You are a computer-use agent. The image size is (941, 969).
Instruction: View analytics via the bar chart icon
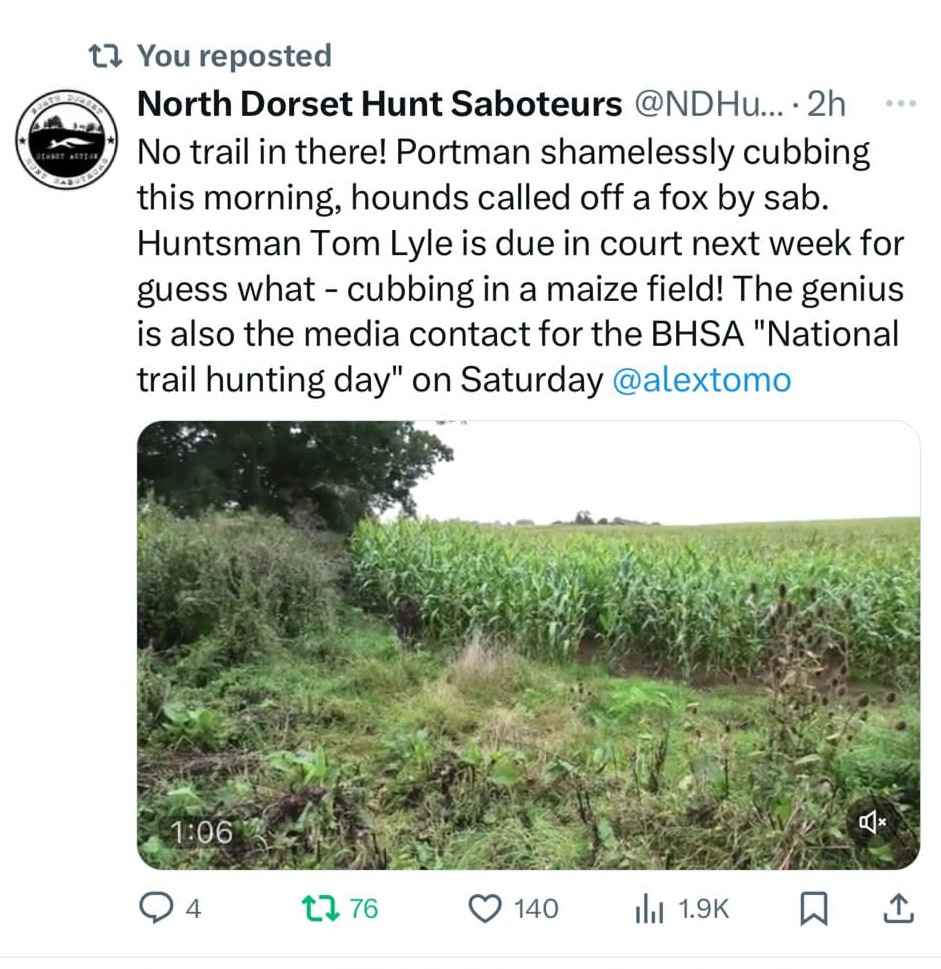(650, 908)
